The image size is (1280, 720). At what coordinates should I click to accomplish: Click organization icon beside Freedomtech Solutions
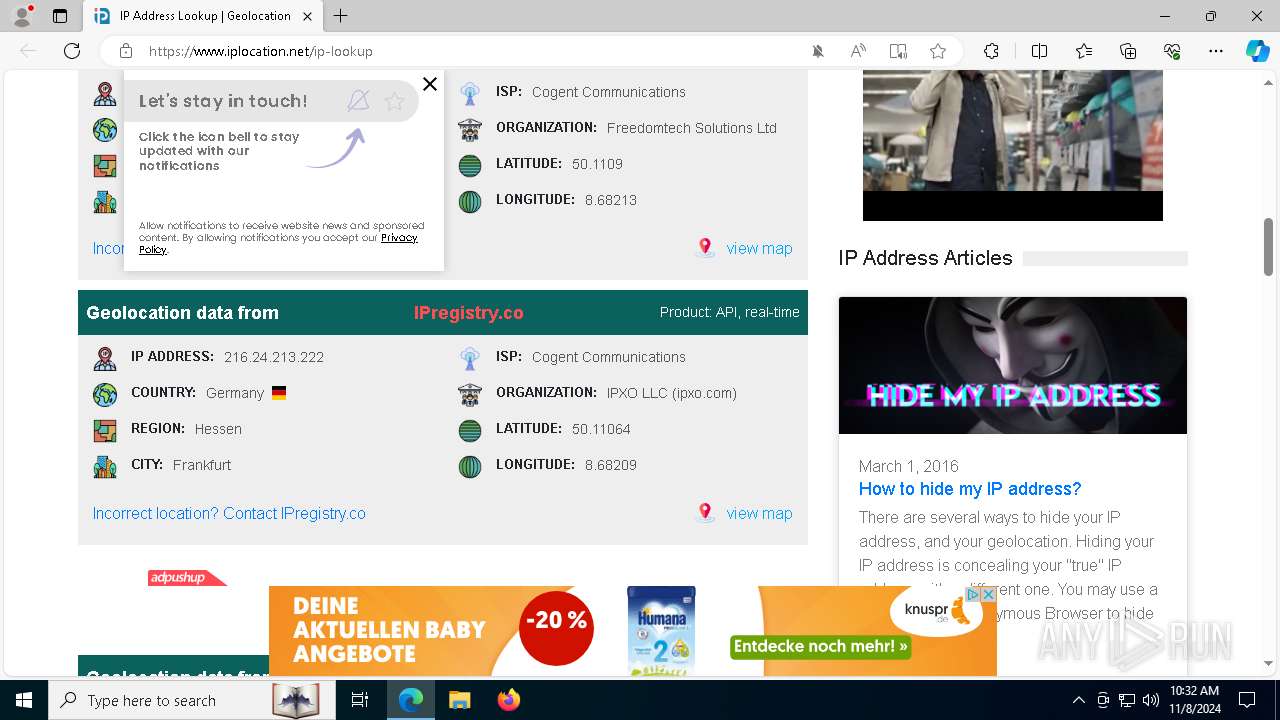[x=470, y=130]
